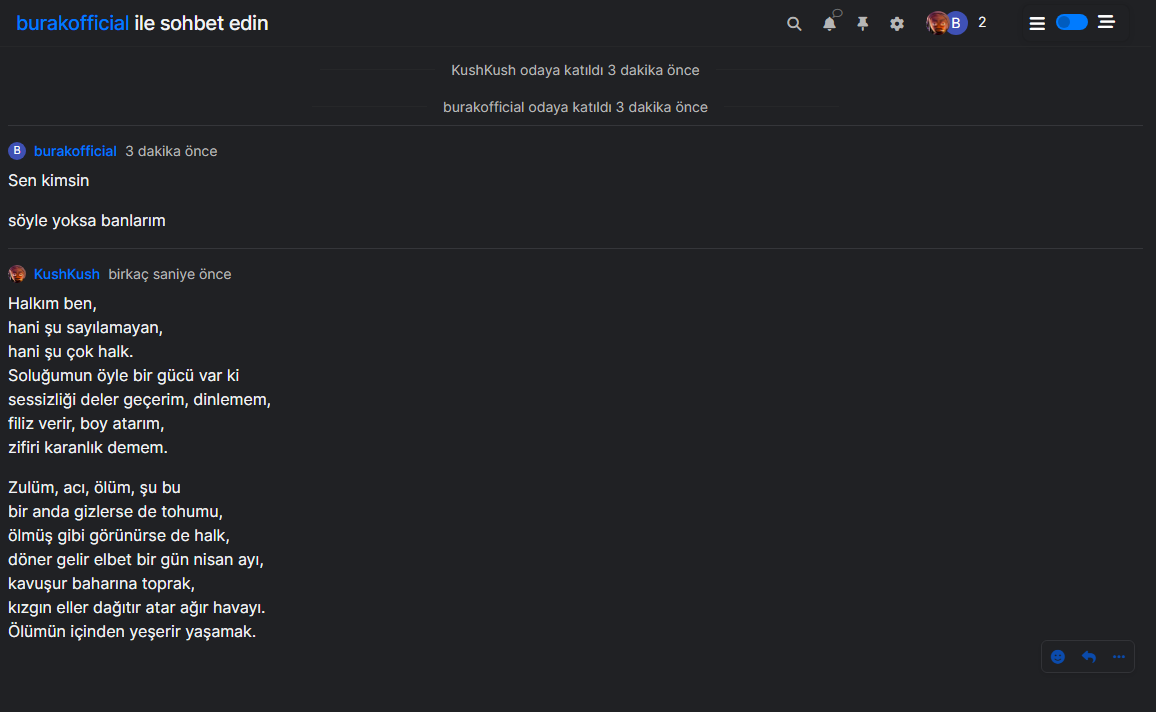
Task: Click the '3 dakika önce' timestamp link
Action: pyautogui.click(x=170, y=150)
